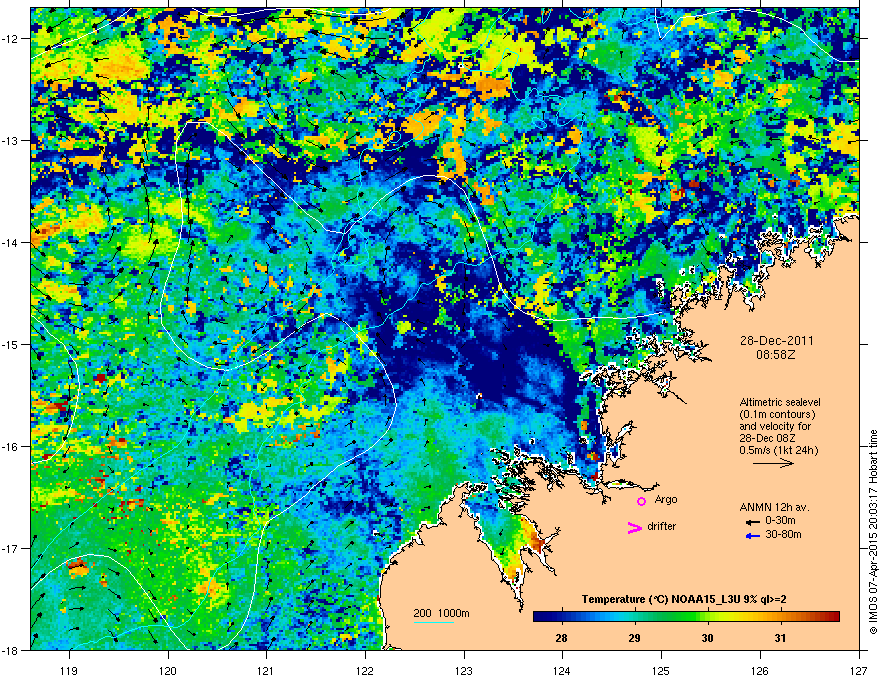Viewport: 880px width, 680px height.
Task: Click the temperature colour bar
Action: pyautogui.click(x=686, y=617)
